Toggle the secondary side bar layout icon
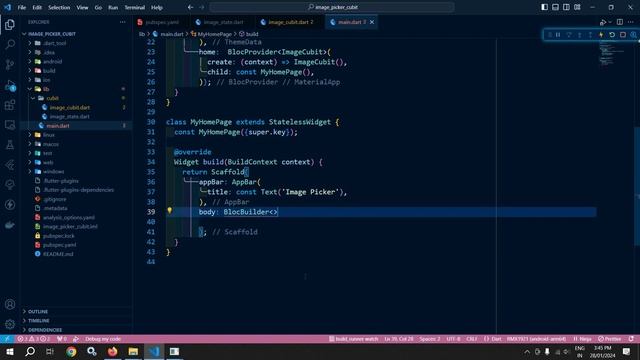 tap(566, 7)
